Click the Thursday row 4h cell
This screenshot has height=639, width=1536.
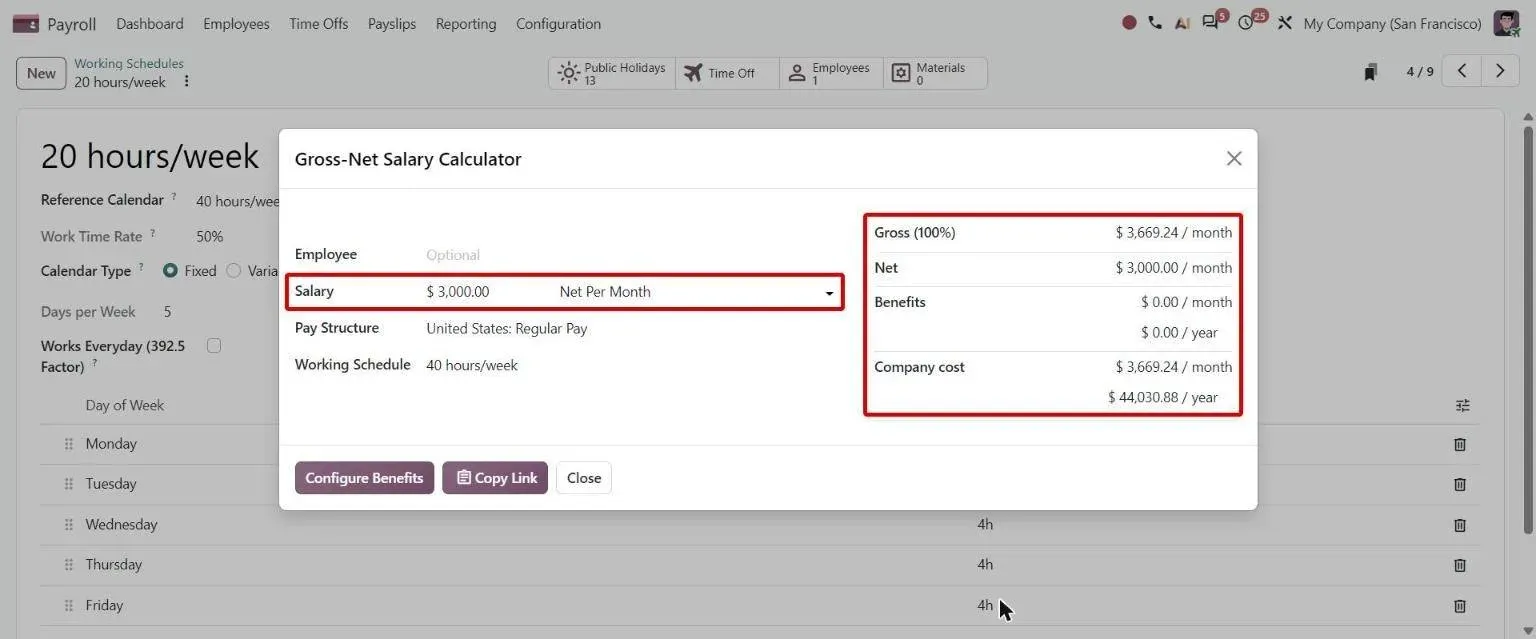[985, 565]
